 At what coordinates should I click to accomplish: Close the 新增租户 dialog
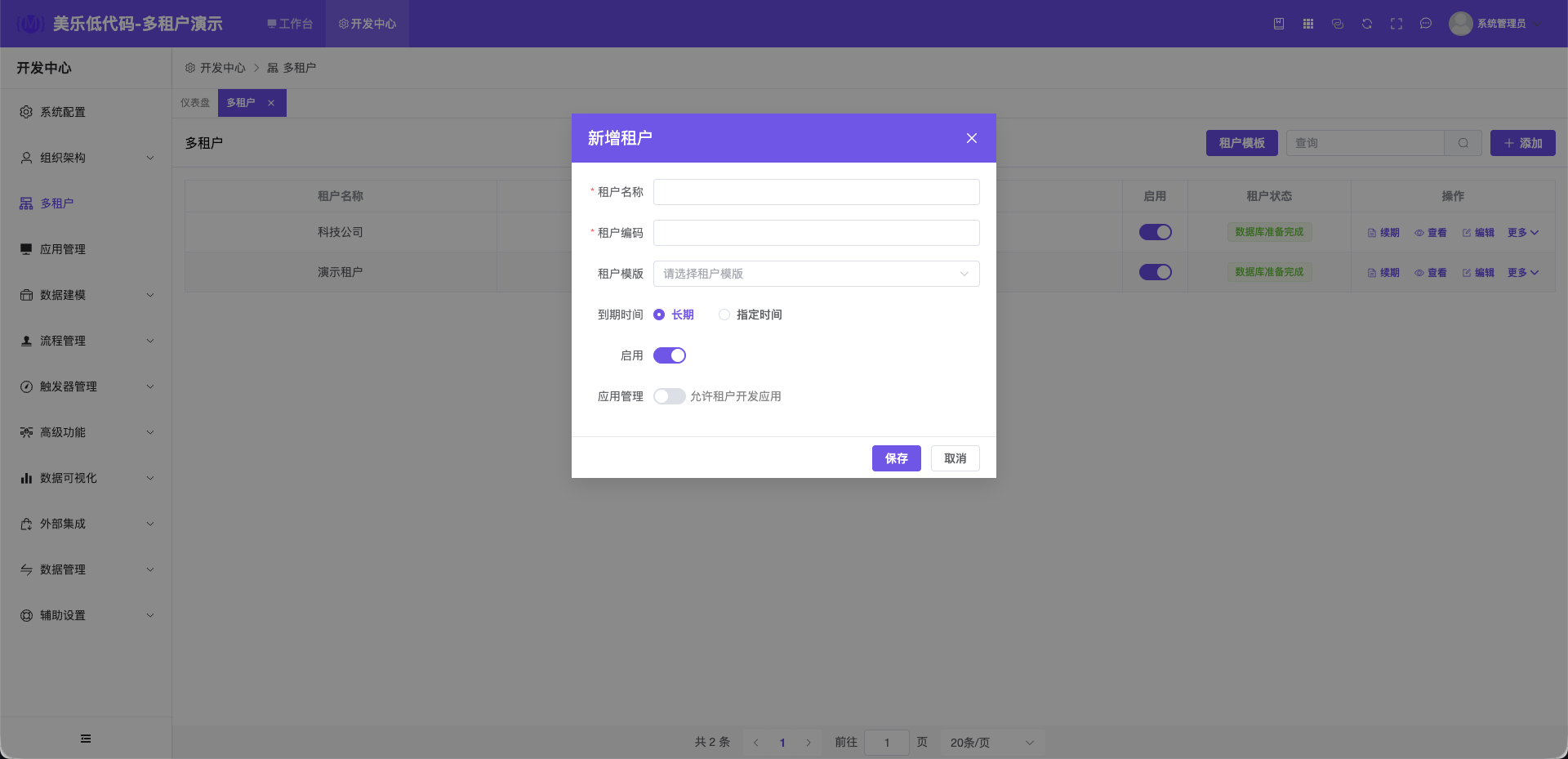(x=971, y=138)
